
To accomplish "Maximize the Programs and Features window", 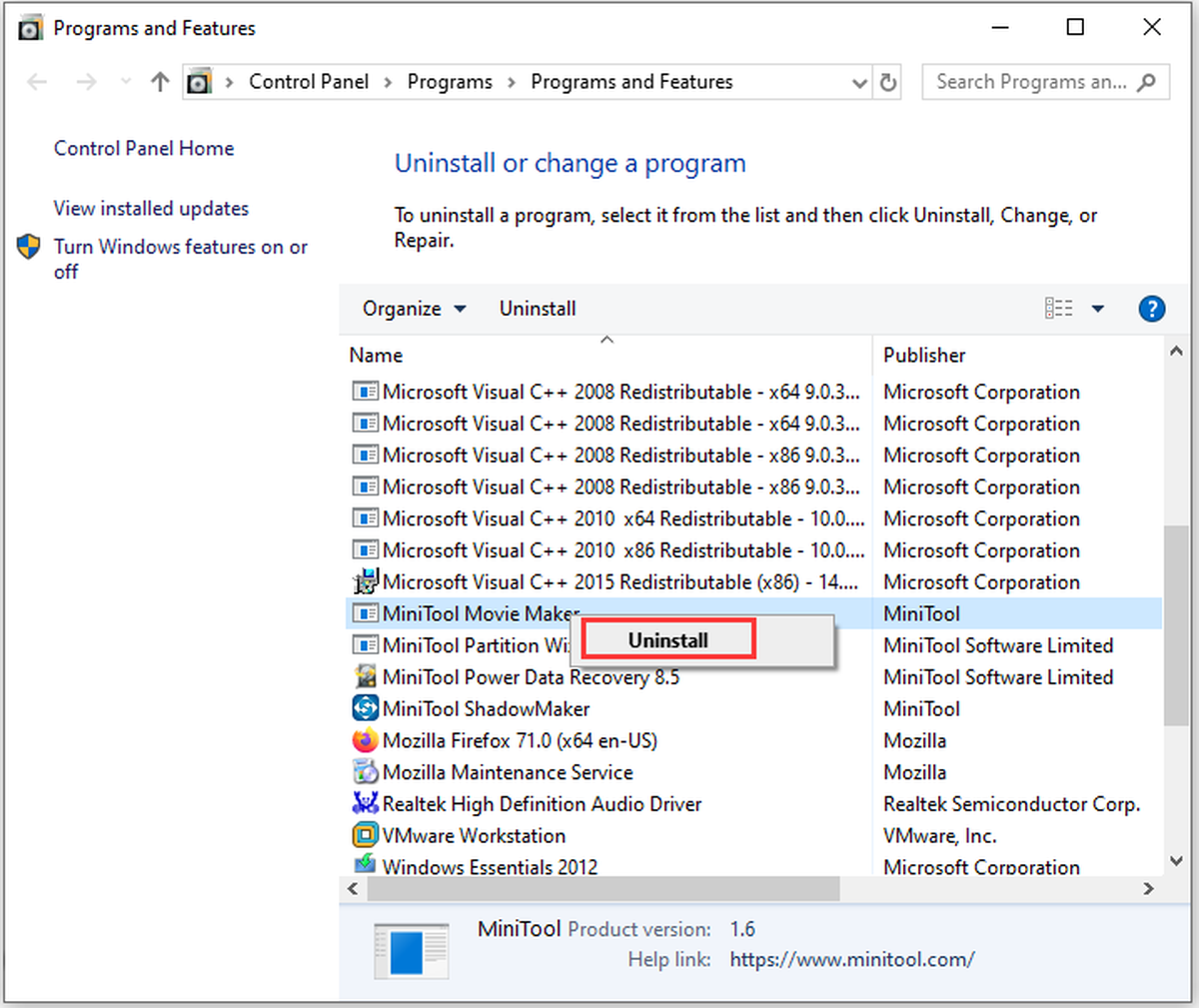I will (1075, 27).
